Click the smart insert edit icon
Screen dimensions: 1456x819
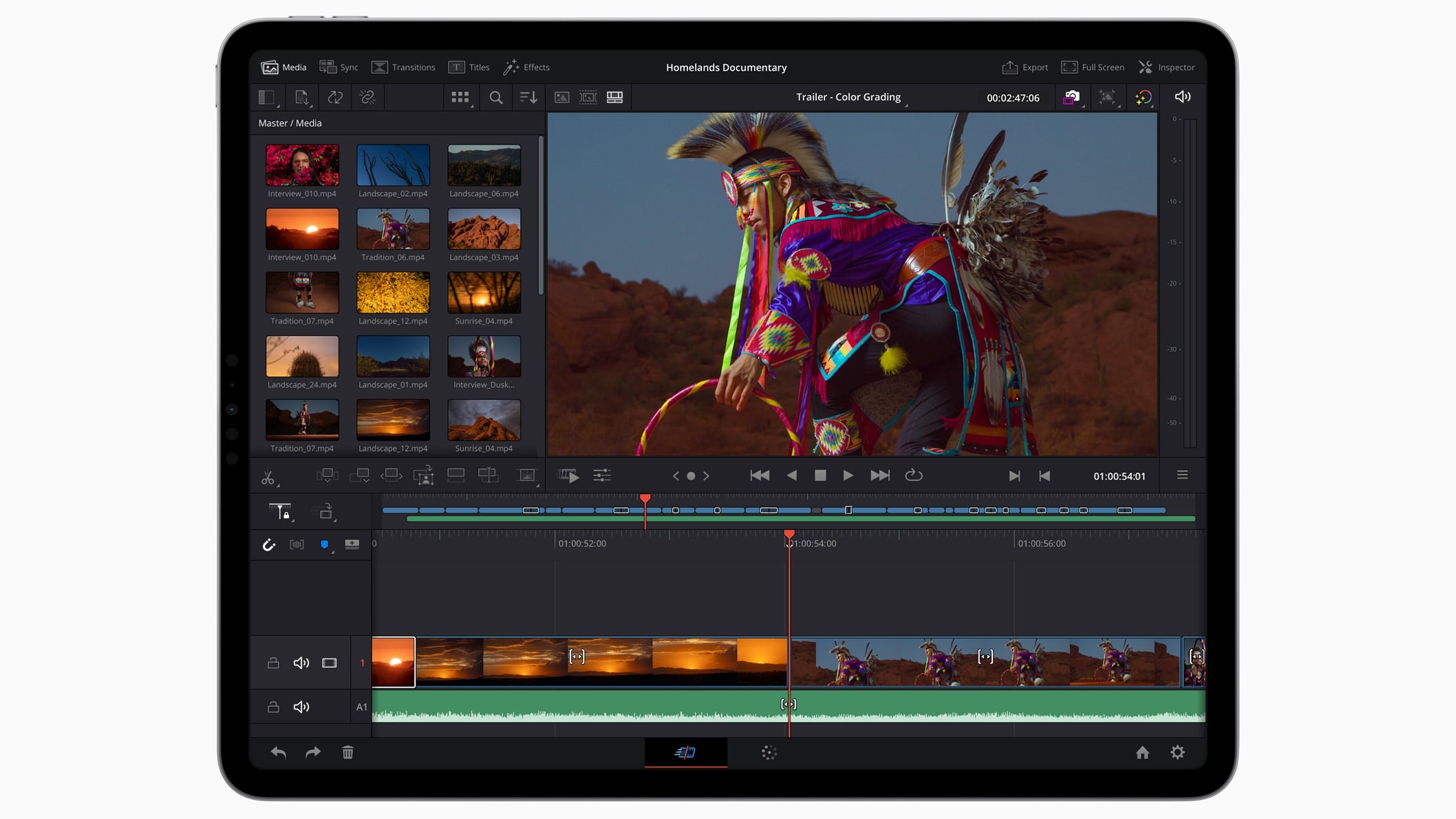pyautogui.click(x=327, y=476)
